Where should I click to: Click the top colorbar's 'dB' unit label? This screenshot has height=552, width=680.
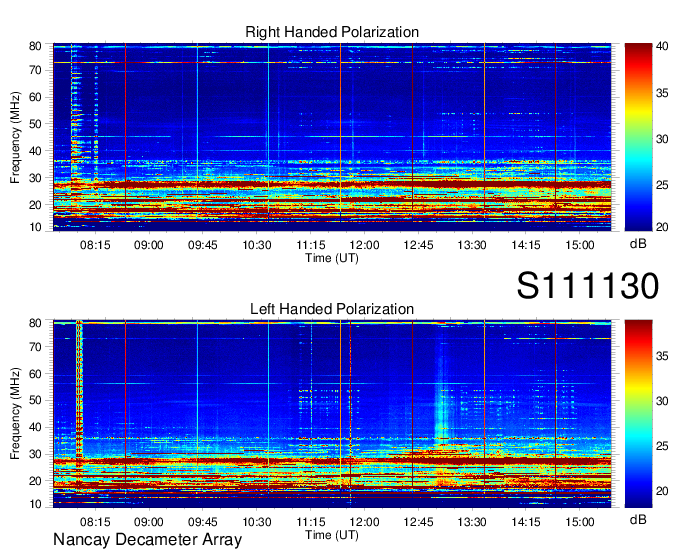[x=638, y=244]
